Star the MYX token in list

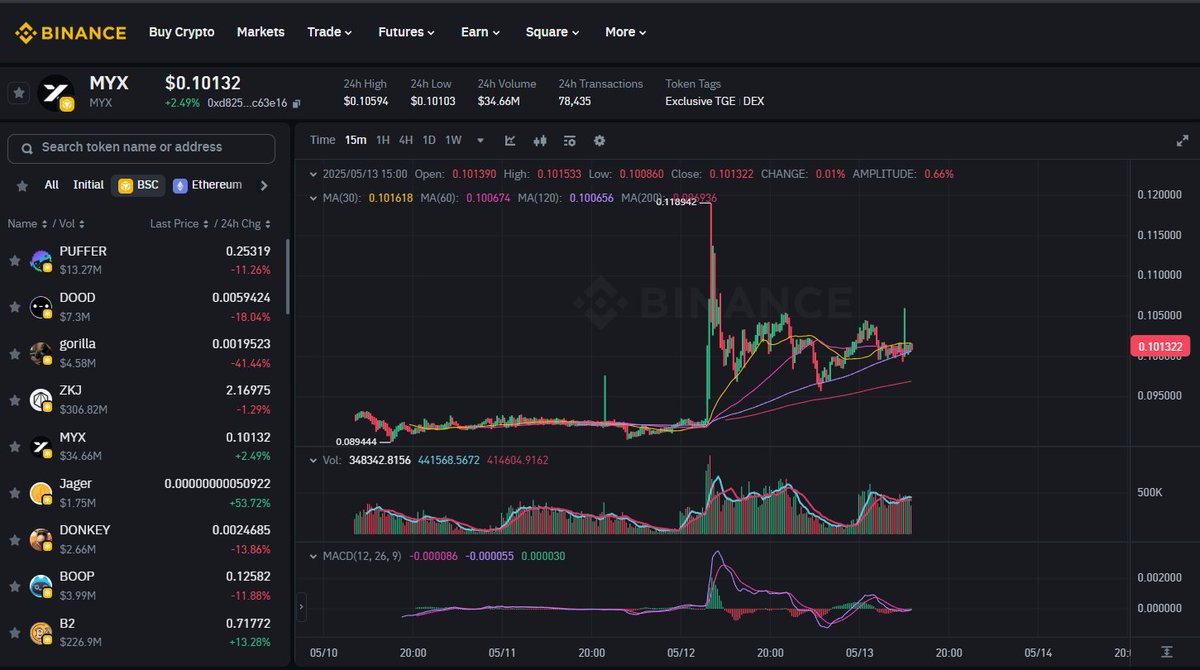click(x=15, y=447)
